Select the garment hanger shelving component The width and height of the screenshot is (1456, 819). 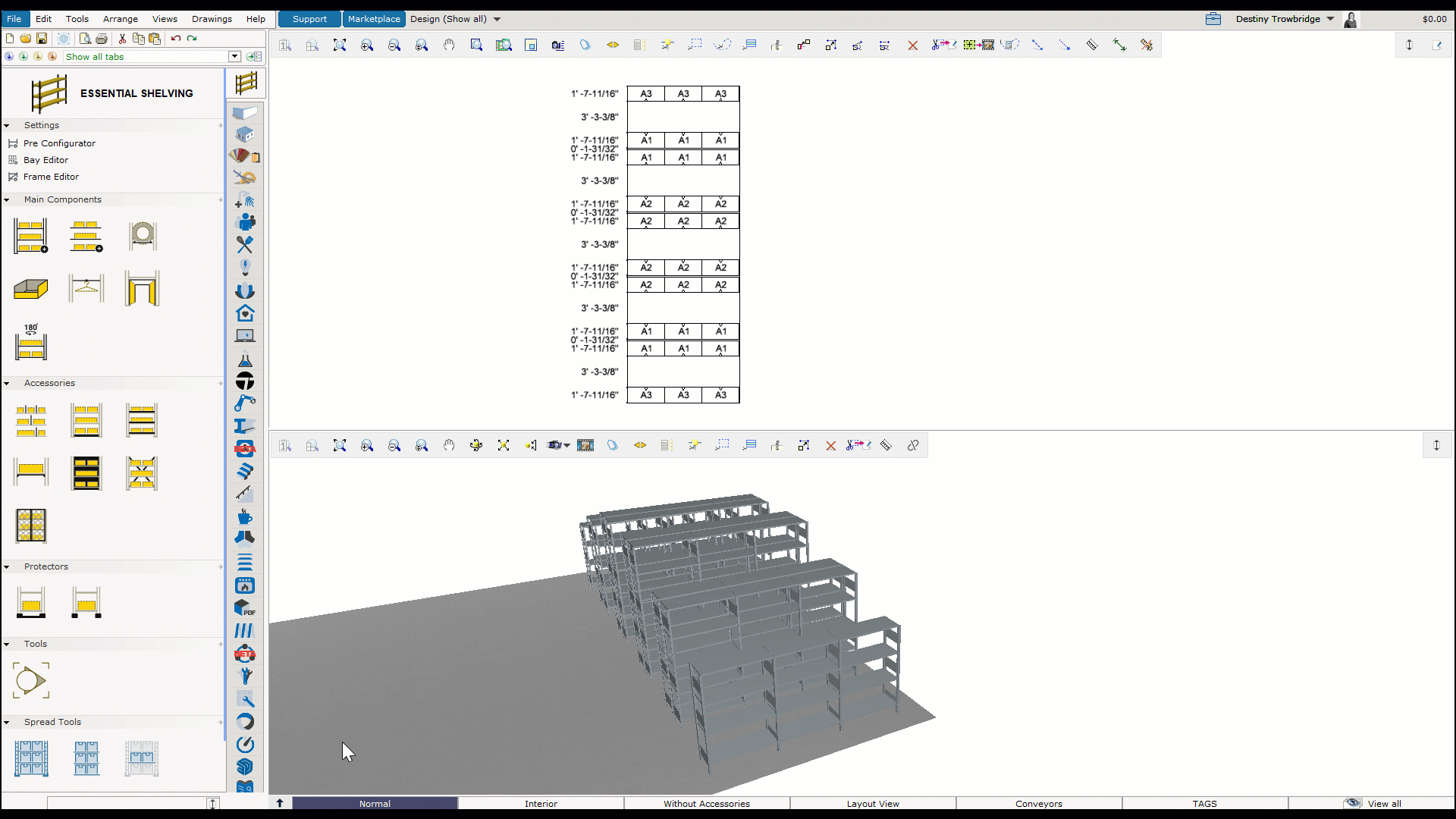tap(86, 288)
